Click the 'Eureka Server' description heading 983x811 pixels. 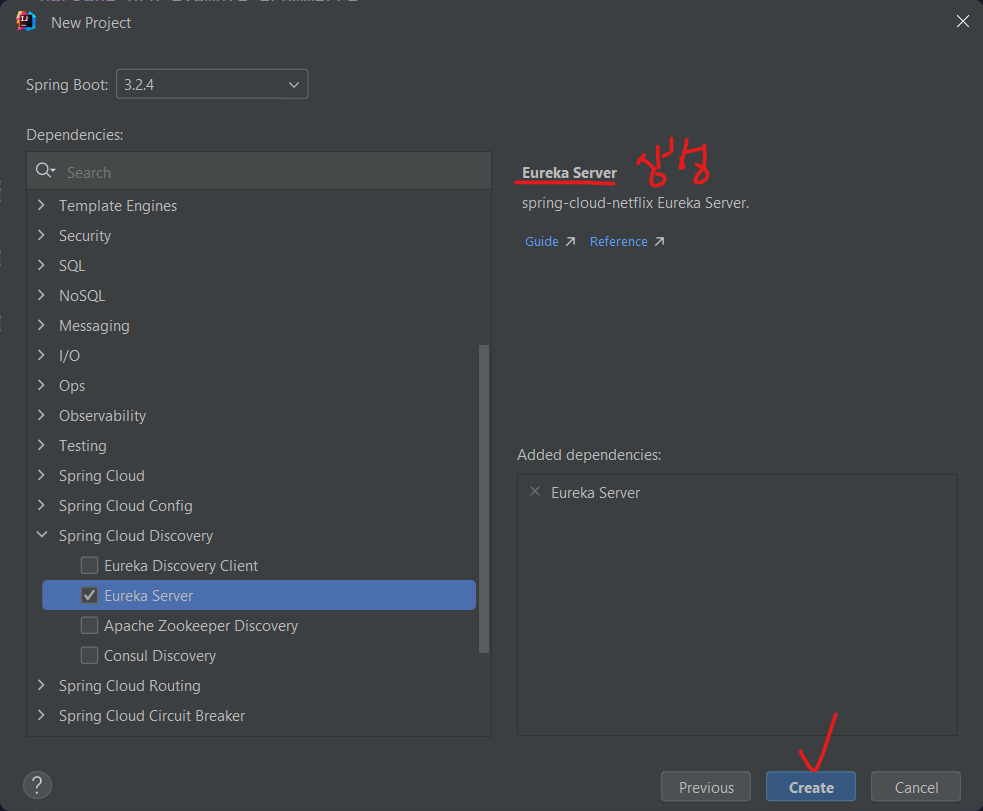[x=569, y=172]
